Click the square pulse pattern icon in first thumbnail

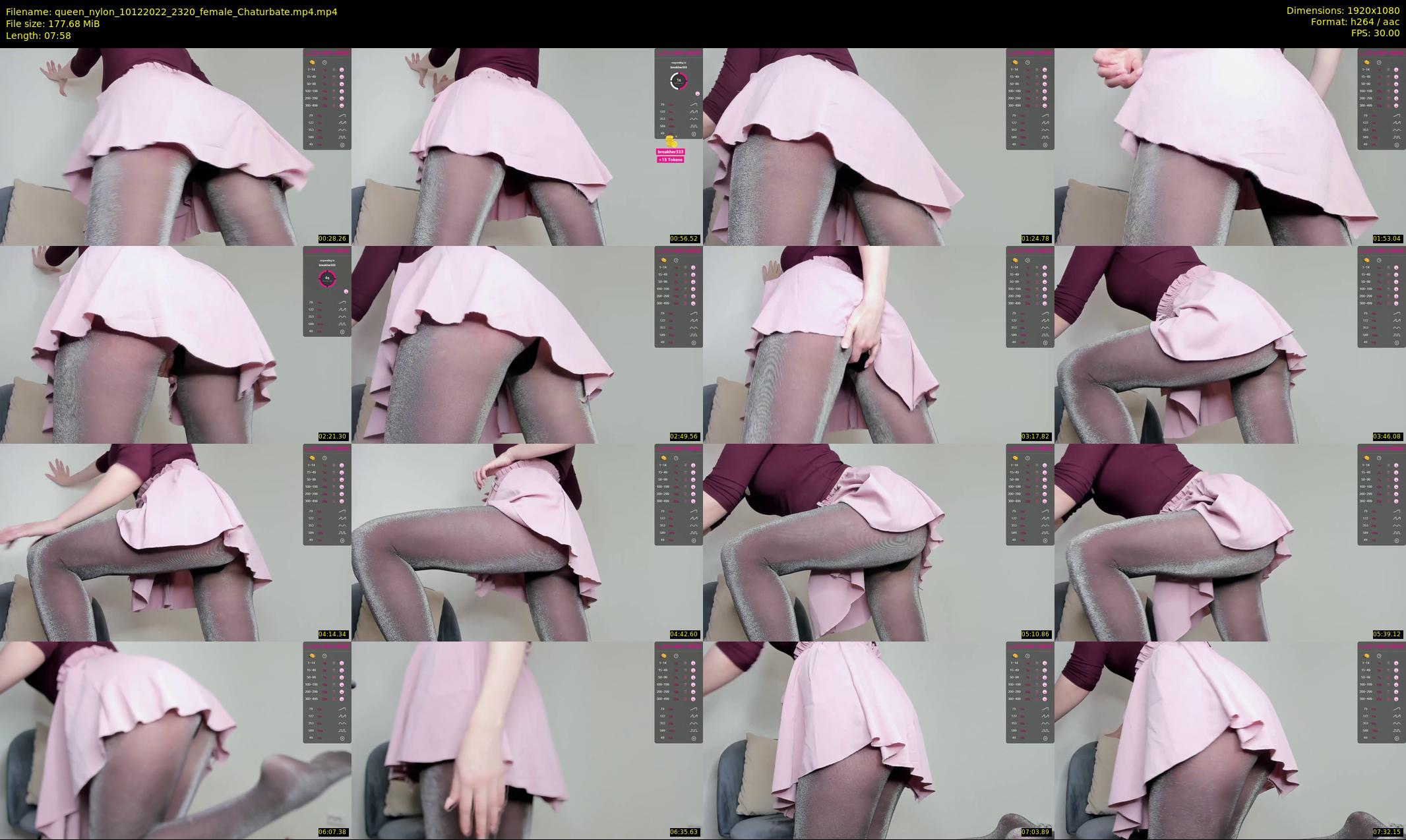pyautogui.click(x=342, y=137)
